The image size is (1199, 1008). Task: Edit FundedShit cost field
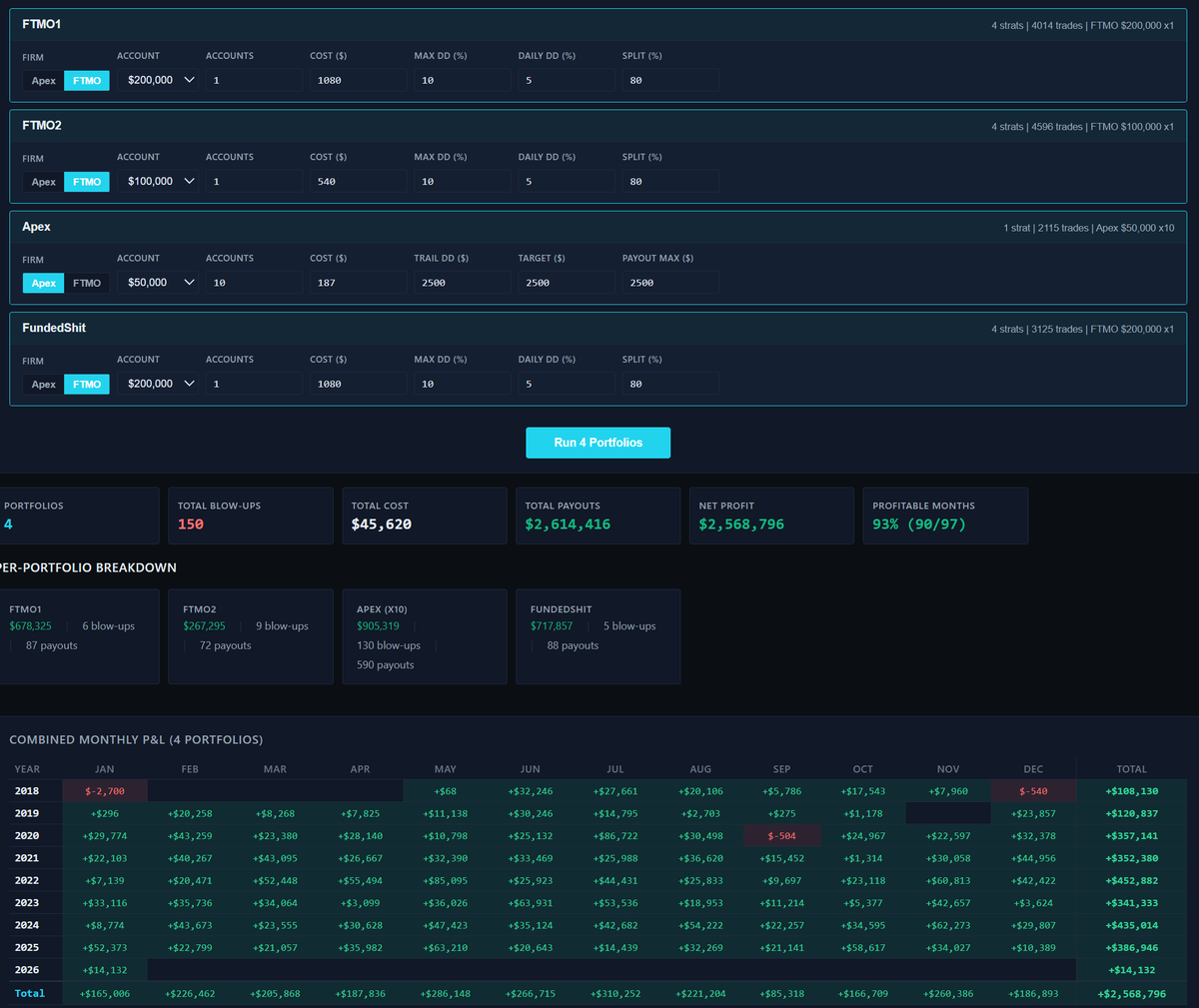point(358,383)
